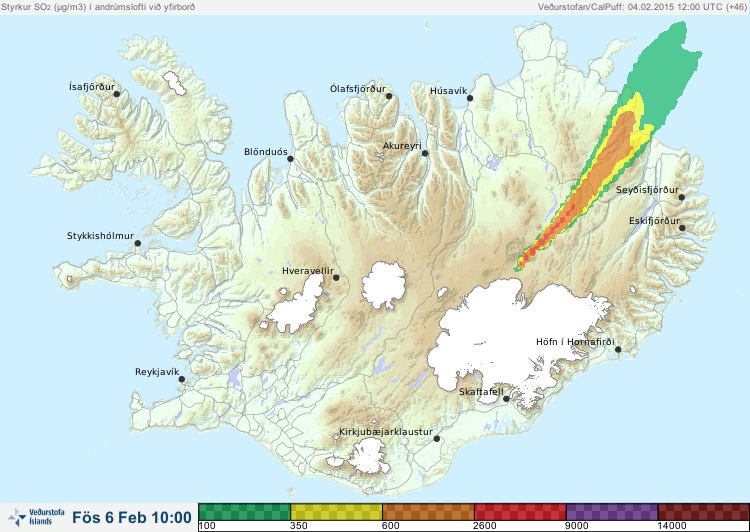Click the orange 600 legend color block
The height and width of the screenshot is (532, 750).
(x=428, y=512)
